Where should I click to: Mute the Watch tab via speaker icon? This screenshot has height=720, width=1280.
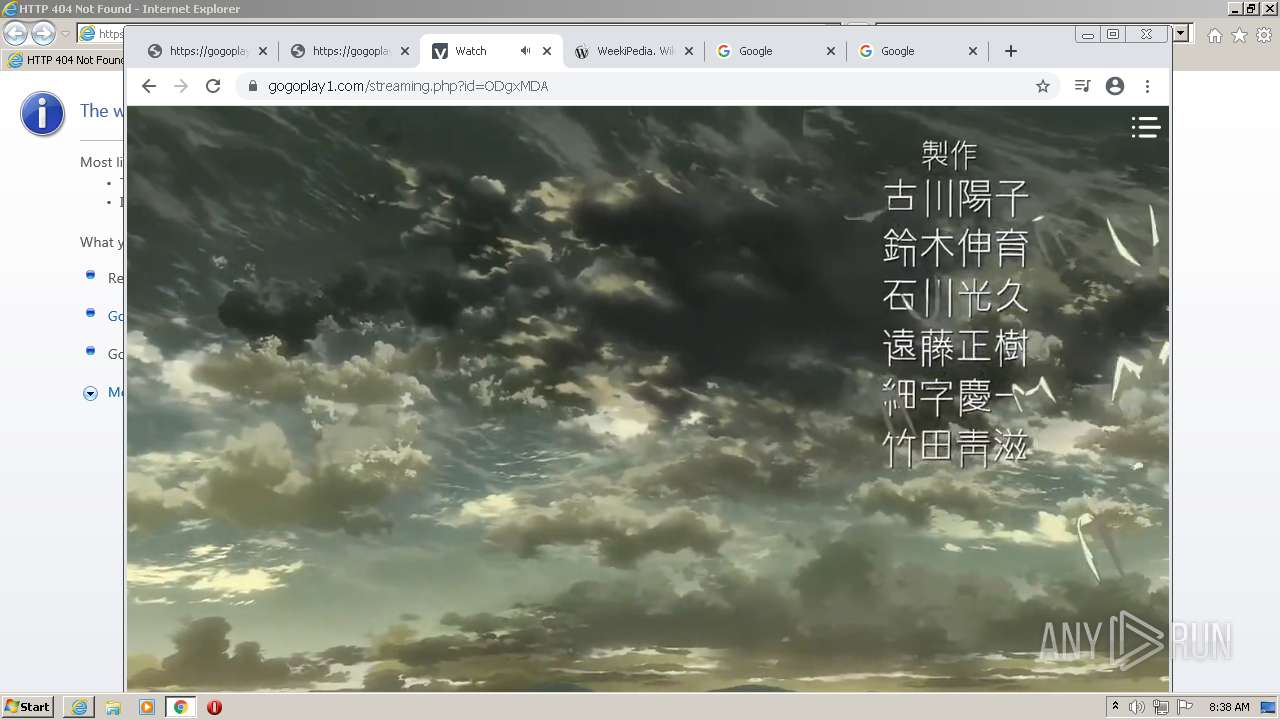tap(525, 51)
